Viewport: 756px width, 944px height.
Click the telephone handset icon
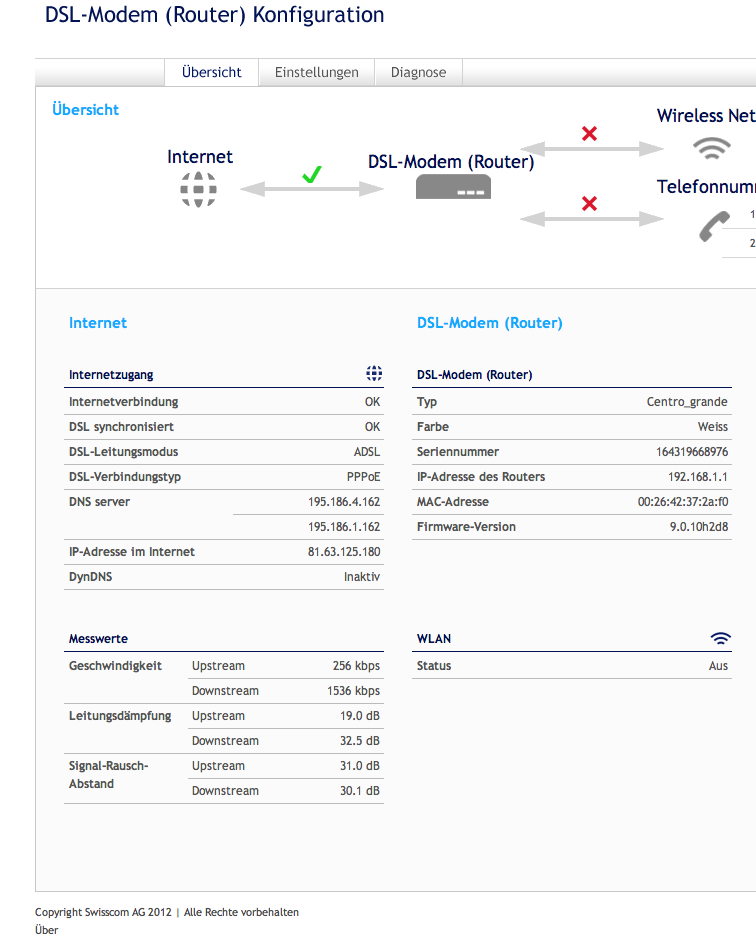(713, 227)
